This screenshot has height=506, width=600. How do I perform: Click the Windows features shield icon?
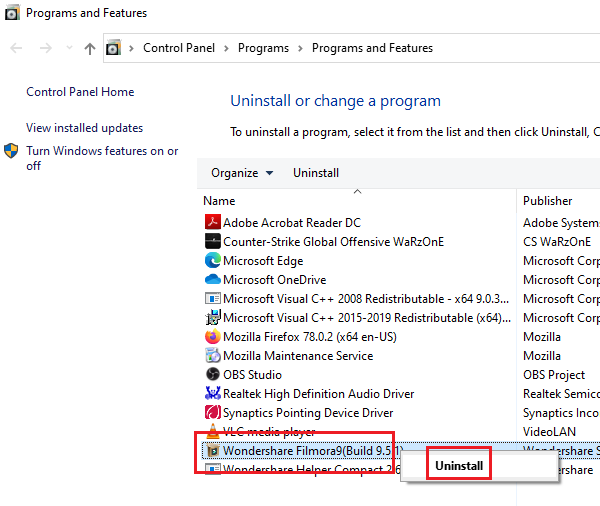click(x=11, y=151)
